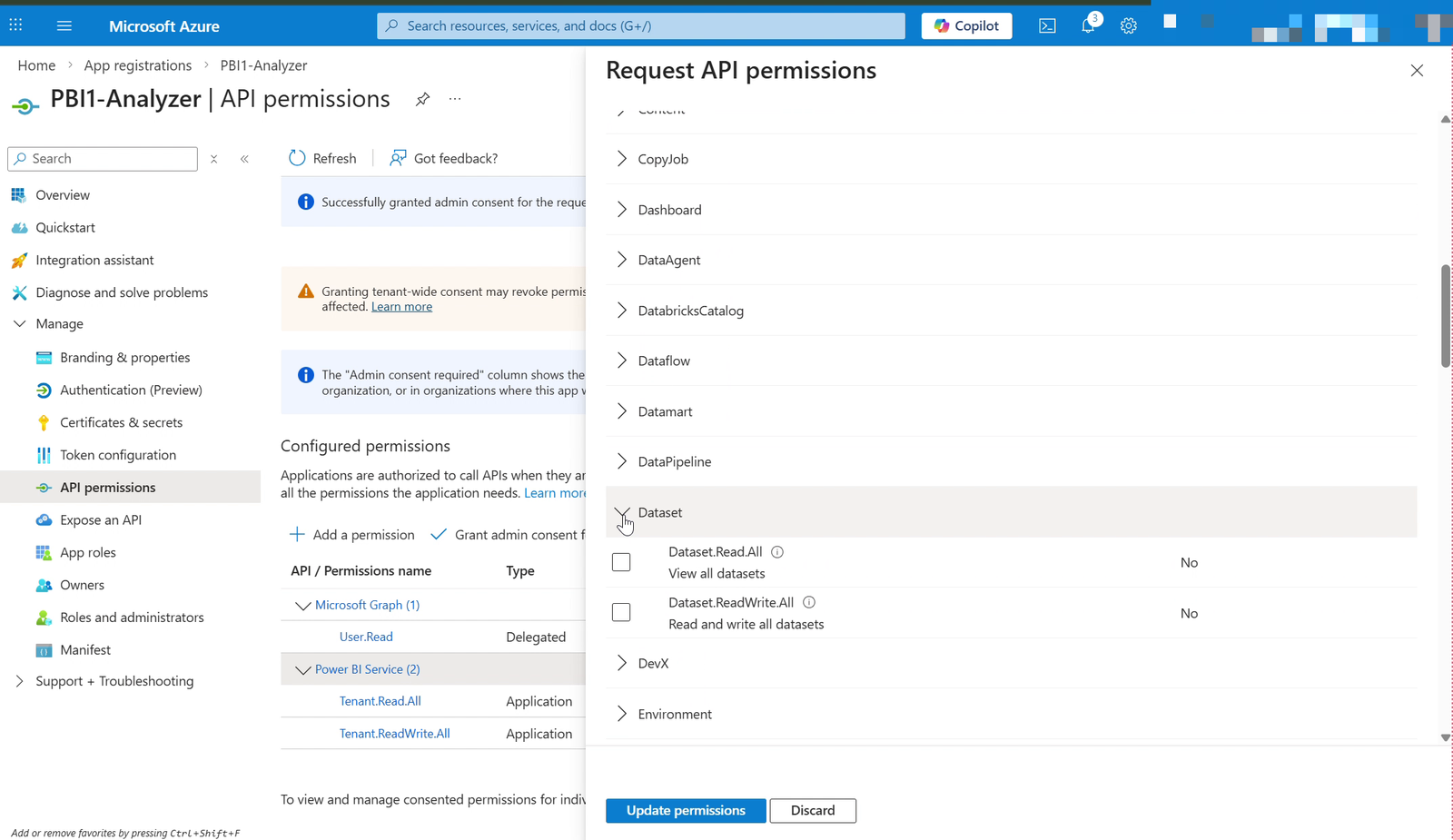Check the Dataset.Read.All permission checkbox
1453x840 pixels.
(x=621, y=562)
